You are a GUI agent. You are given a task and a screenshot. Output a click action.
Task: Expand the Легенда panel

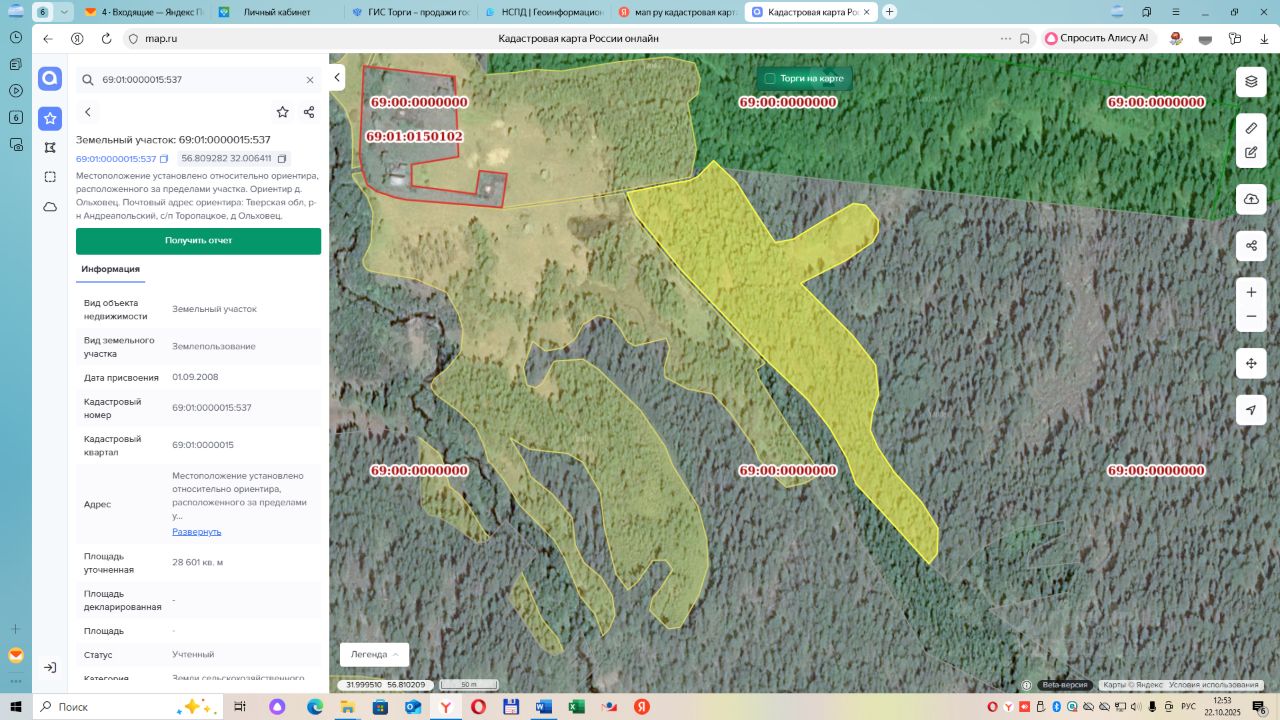374,654
